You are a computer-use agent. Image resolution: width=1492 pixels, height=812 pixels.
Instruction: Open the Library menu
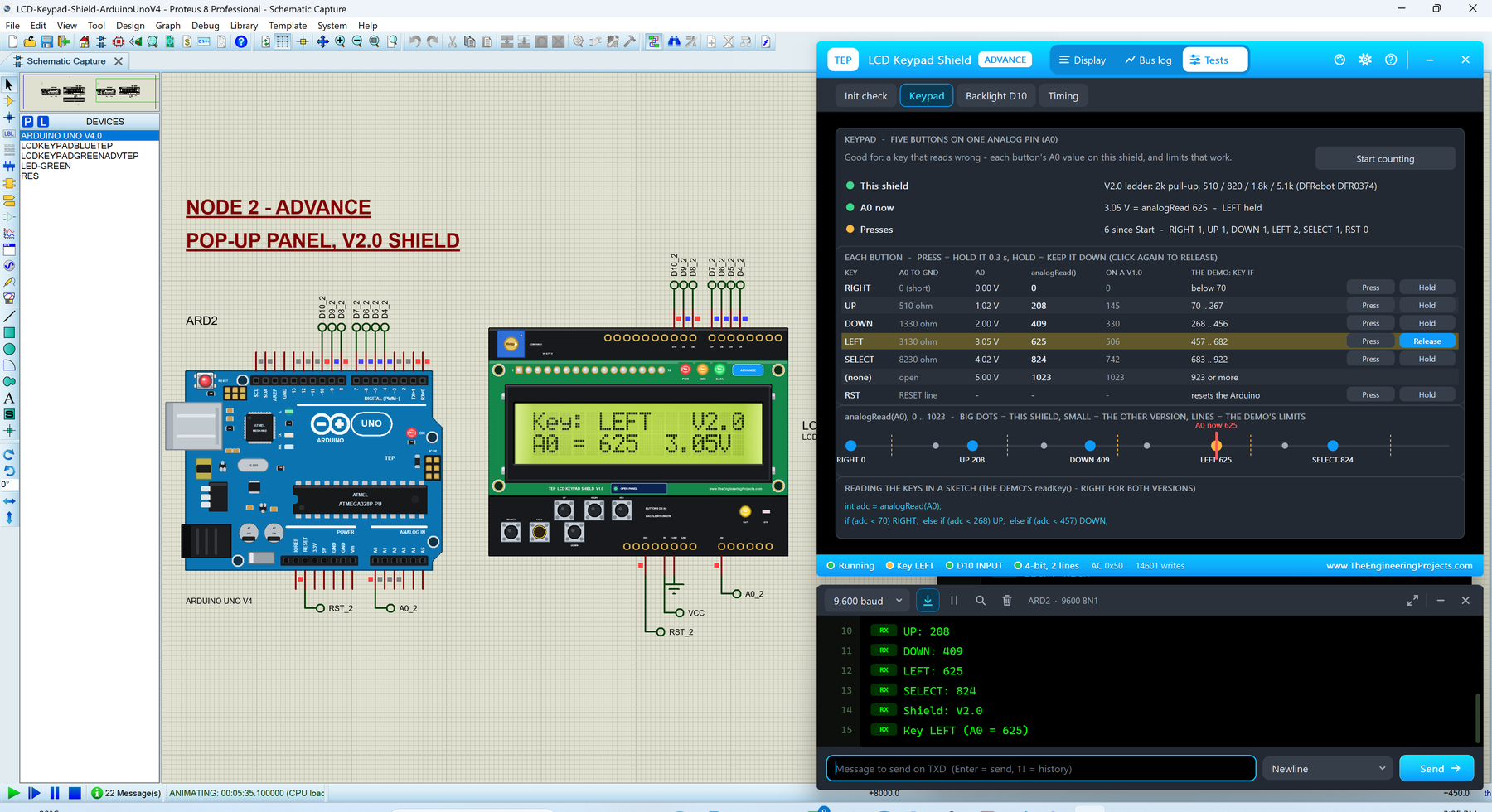(244, 26)
